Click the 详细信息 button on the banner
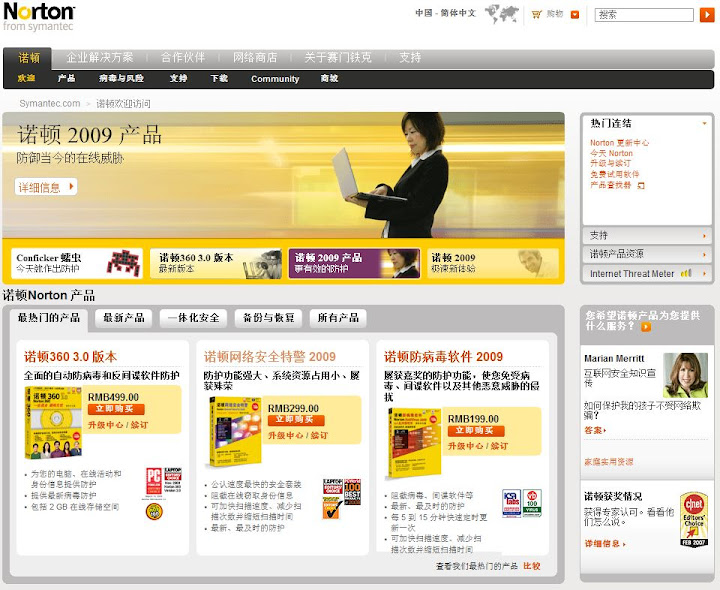Image resolution: width=720 pixels, height=590 pixels. (x=45, y=187)
